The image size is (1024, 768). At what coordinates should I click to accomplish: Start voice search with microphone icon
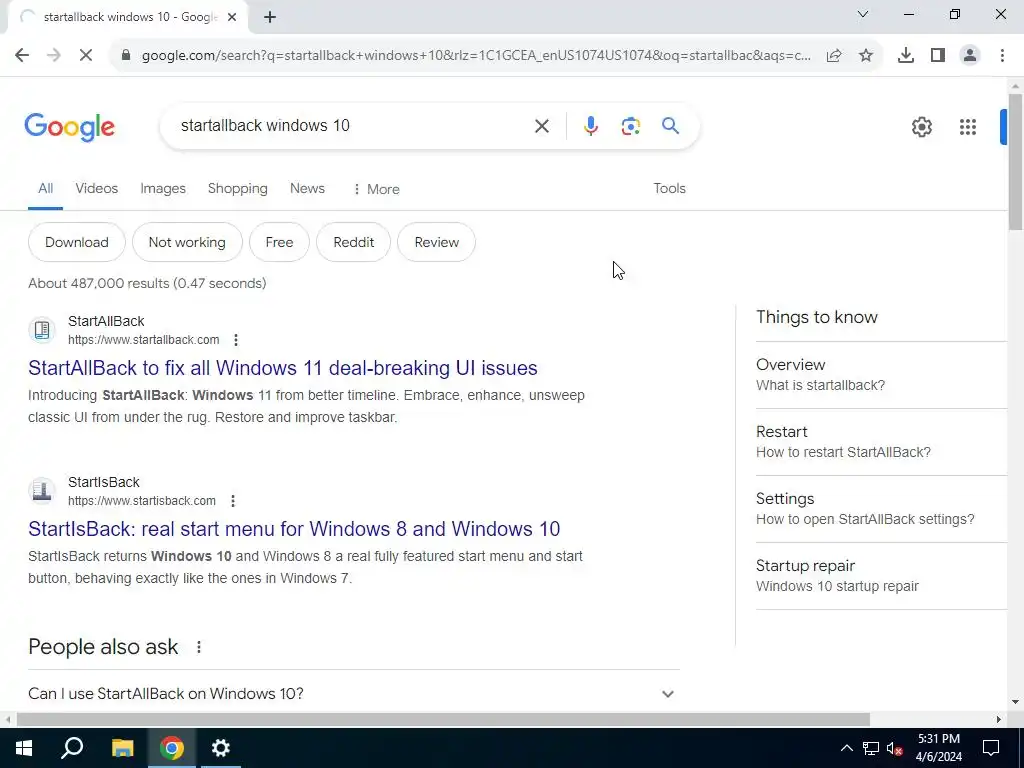(590, 126)
